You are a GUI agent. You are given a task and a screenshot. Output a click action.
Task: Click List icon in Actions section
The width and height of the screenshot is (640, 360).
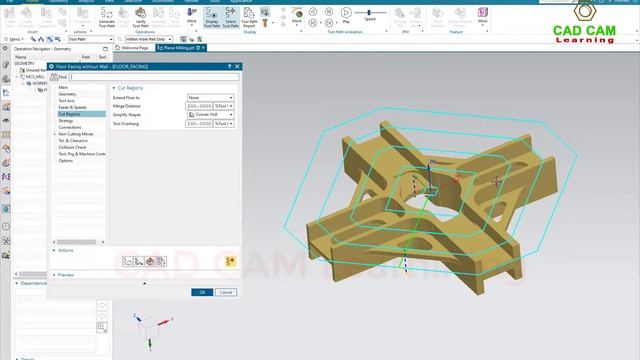coord(161,261)
